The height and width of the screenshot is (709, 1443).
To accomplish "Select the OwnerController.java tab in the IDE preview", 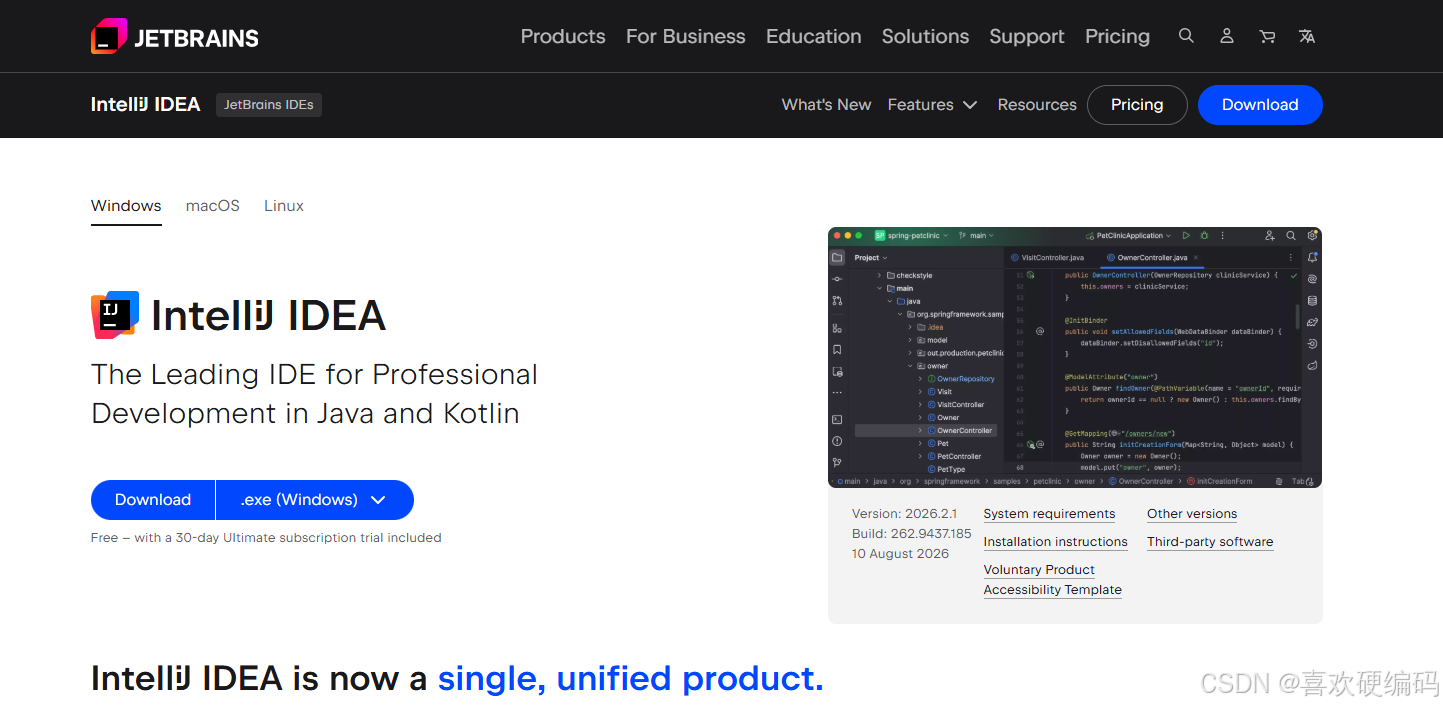I will [1152, 258].
